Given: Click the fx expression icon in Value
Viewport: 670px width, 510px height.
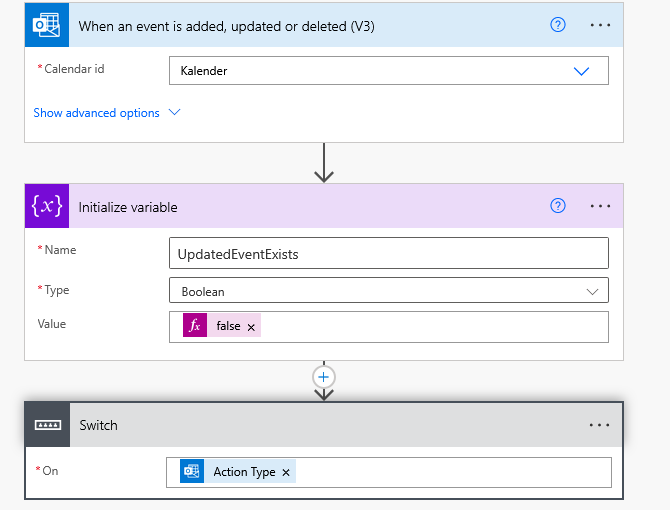Looking at the screenshot, I should point(195,325).
